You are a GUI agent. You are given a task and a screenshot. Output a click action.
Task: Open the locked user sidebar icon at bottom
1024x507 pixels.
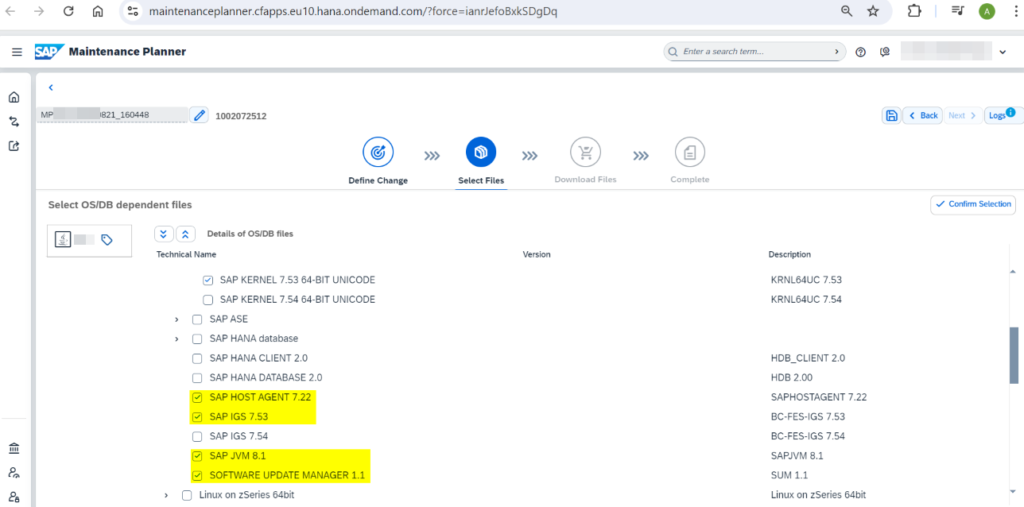pyautogui.click(x=14, y=497)
